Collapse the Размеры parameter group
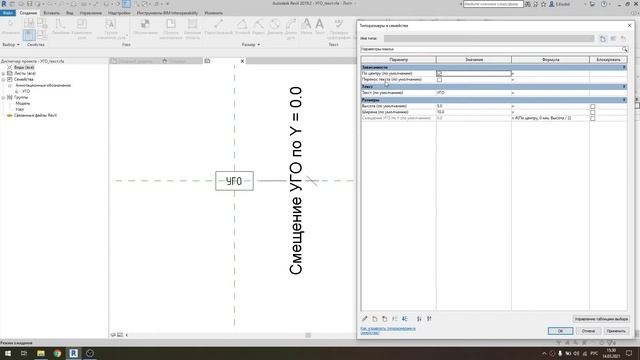The image size is (640, 360). (x=624, y=100)
